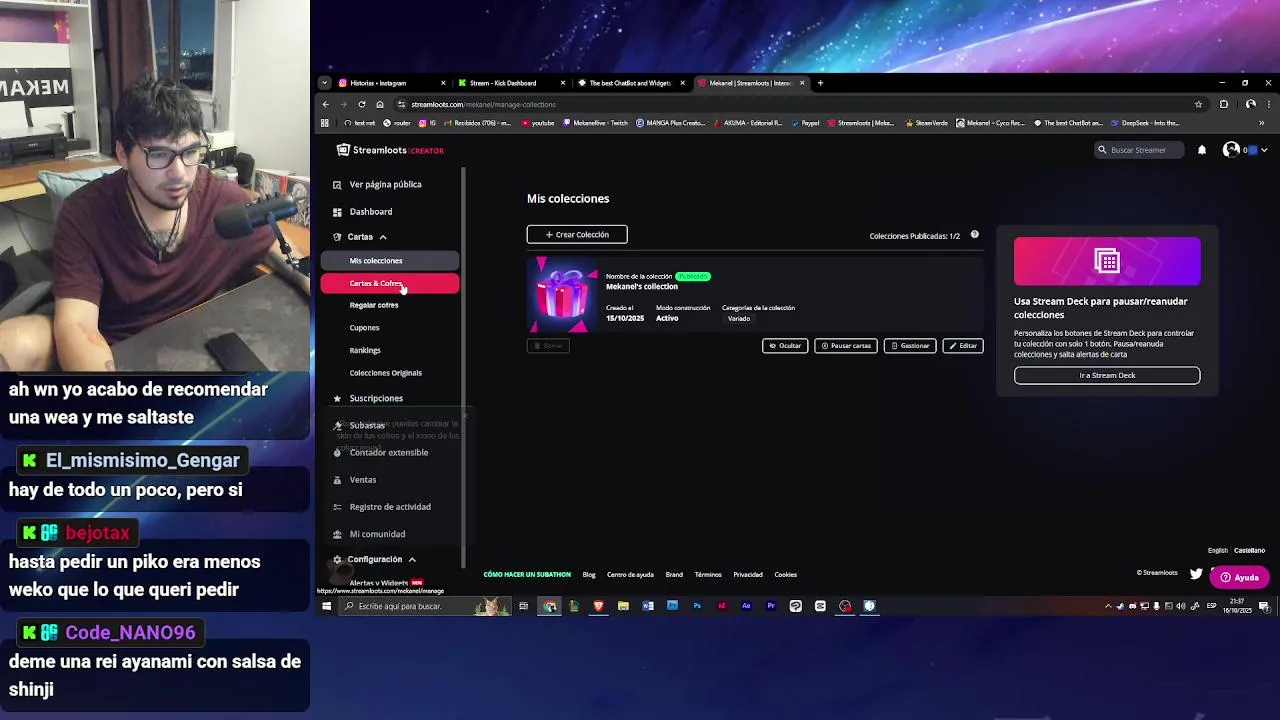Switch to Historias Instagram browser tab
Image resolution: width=1280 pixels, height=720 pixels.
pos(392,83)
